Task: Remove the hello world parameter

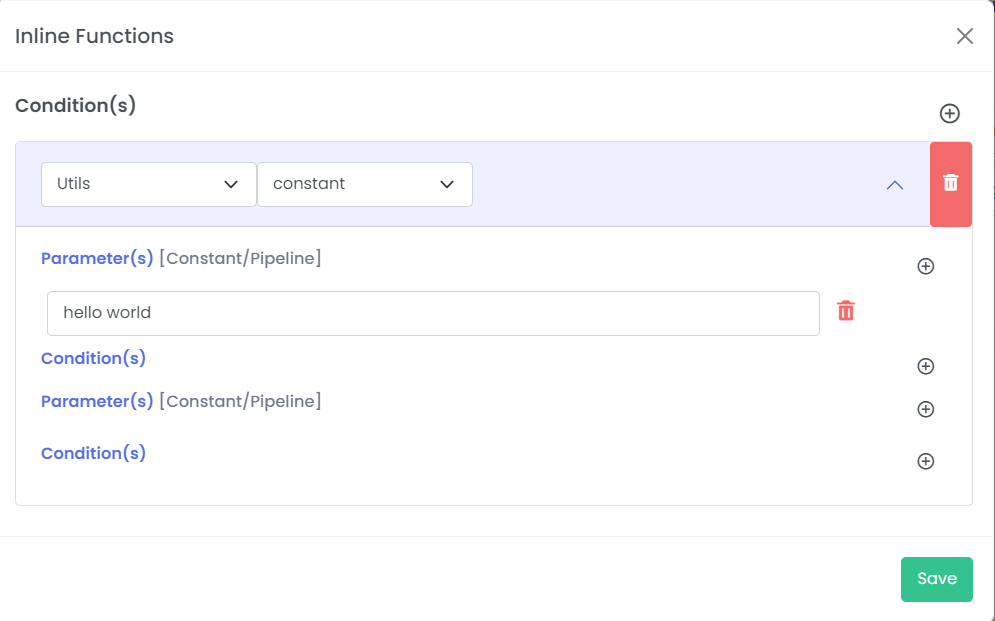Action: click(x=846, y=311)
